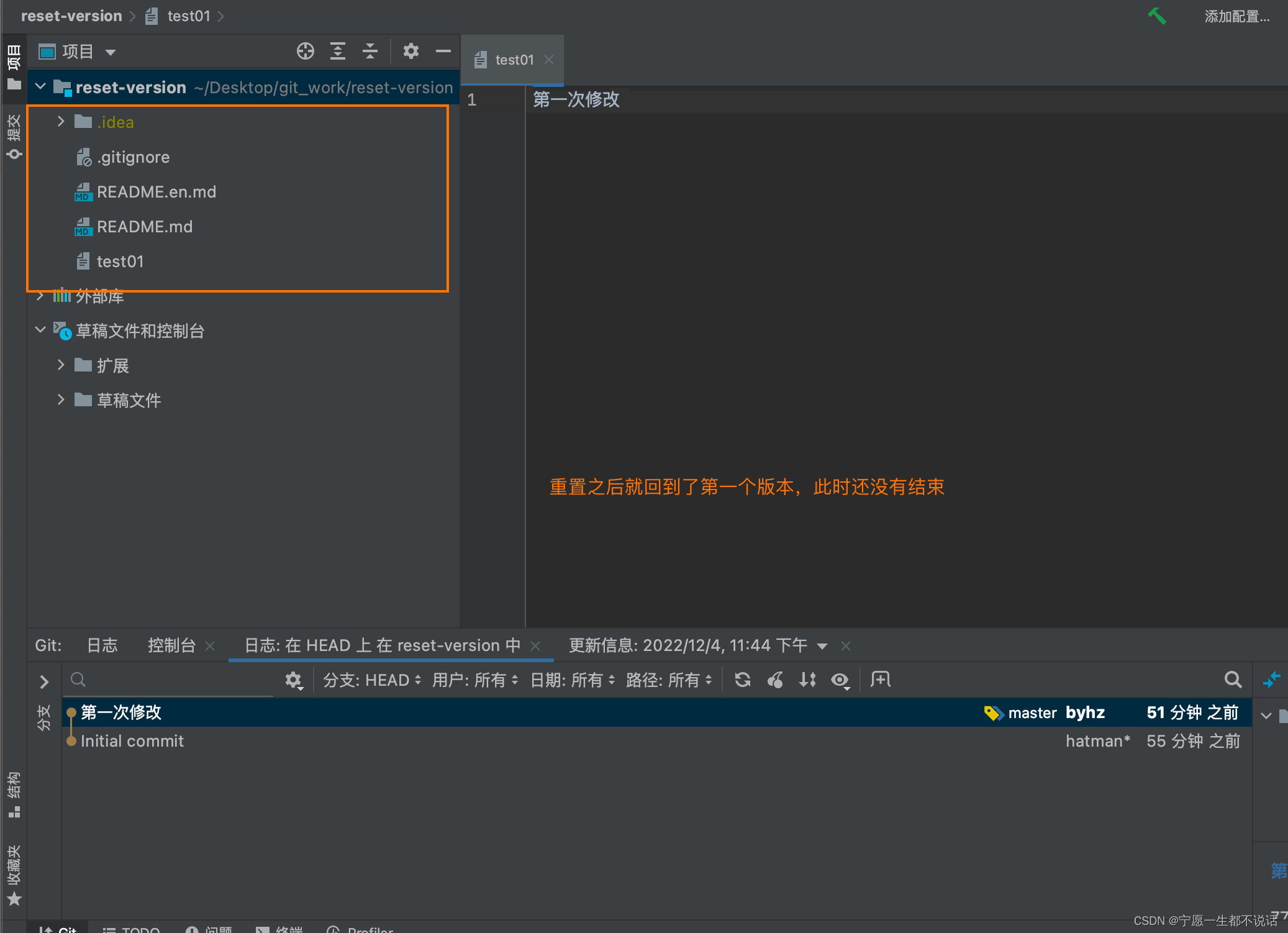
Task: Click the search icon in Git log panel
Action: point(1233,681)
